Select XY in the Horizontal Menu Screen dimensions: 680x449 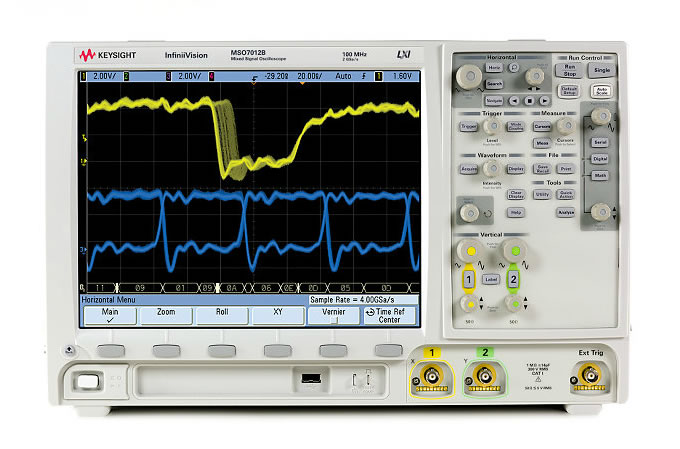click(276, 316)
